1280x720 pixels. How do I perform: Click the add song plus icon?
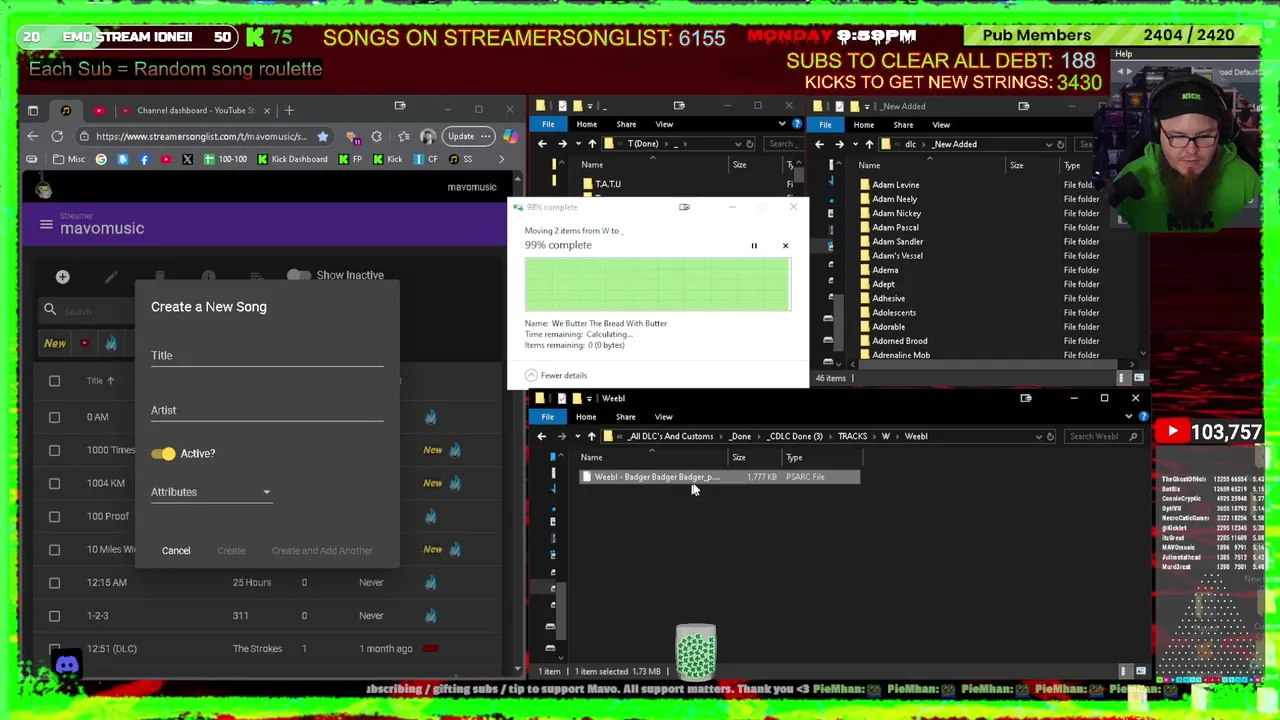pyautogui.click(x=62, y=277)
